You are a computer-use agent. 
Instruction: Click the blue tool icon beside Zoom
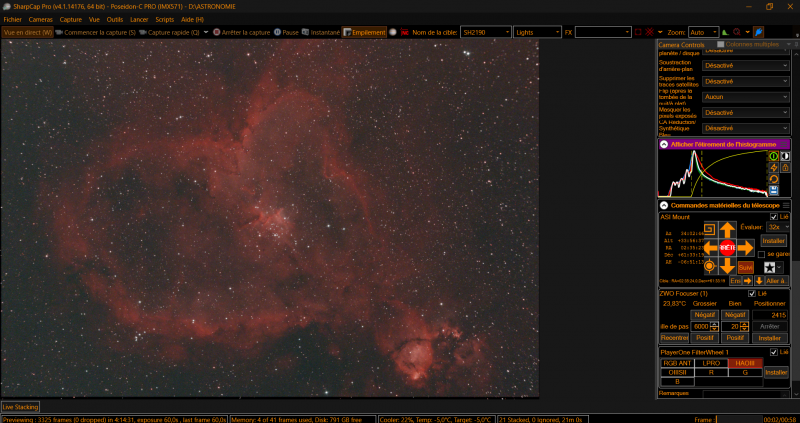(x=759, y=32)
